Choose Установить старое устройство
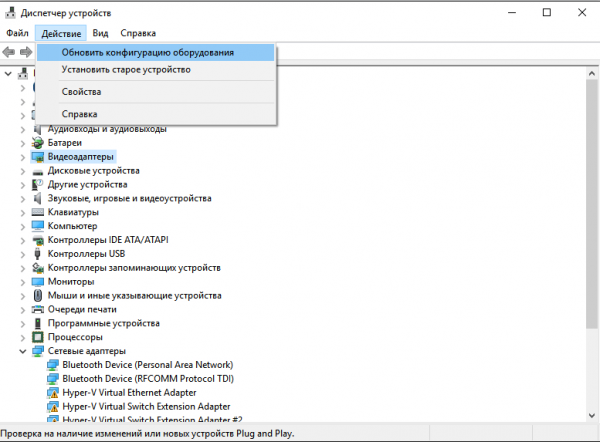The height and width of the screenshot is (442, 600). [156, 70]
